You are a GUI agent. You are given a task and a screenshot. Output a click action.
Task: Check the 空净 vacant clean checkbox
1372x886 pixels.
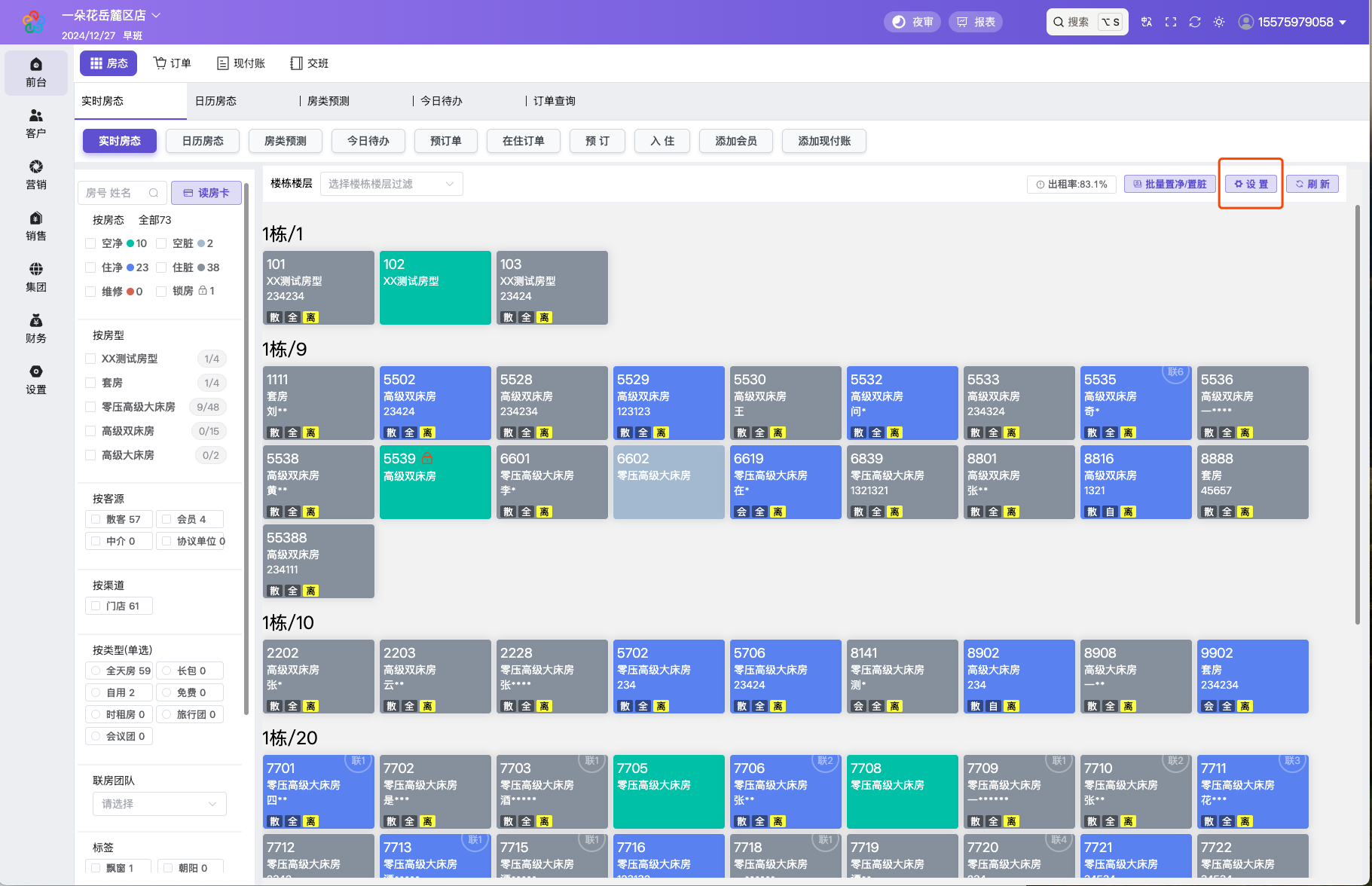(90, 243)
